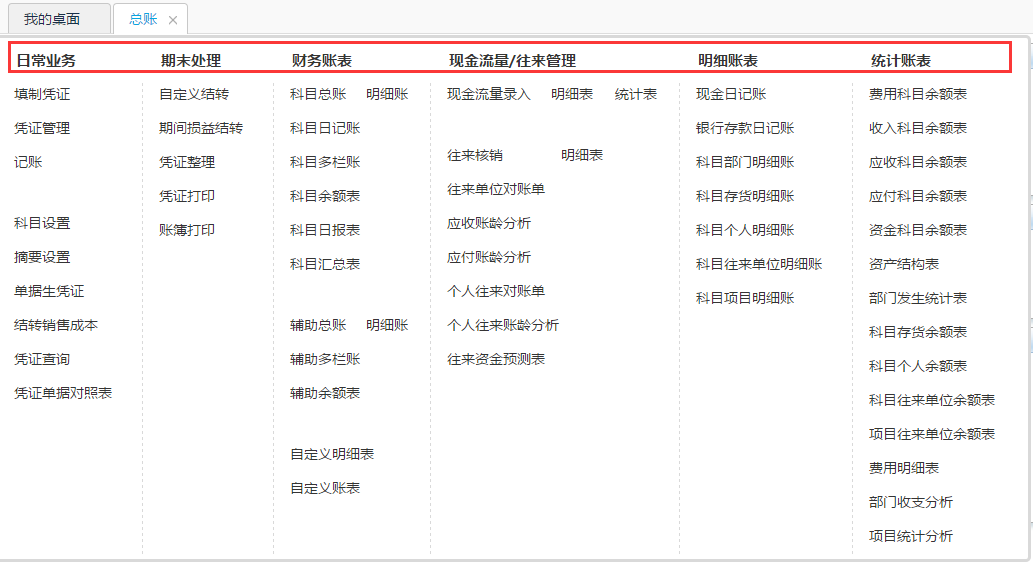Switch to the 我的桌面 tab
Viewport: 1033px width, 571px height.
[52, 19]
